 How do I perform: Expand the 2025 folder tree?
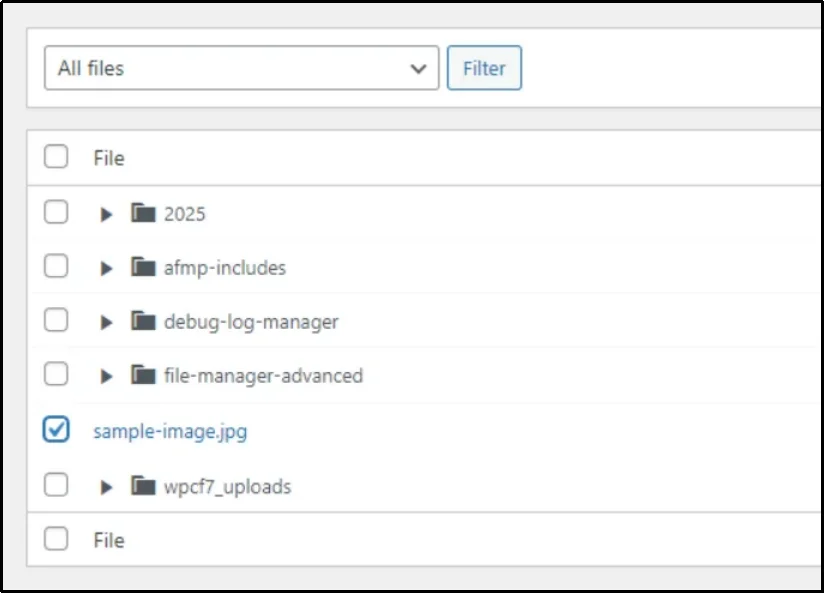(105, 213)
